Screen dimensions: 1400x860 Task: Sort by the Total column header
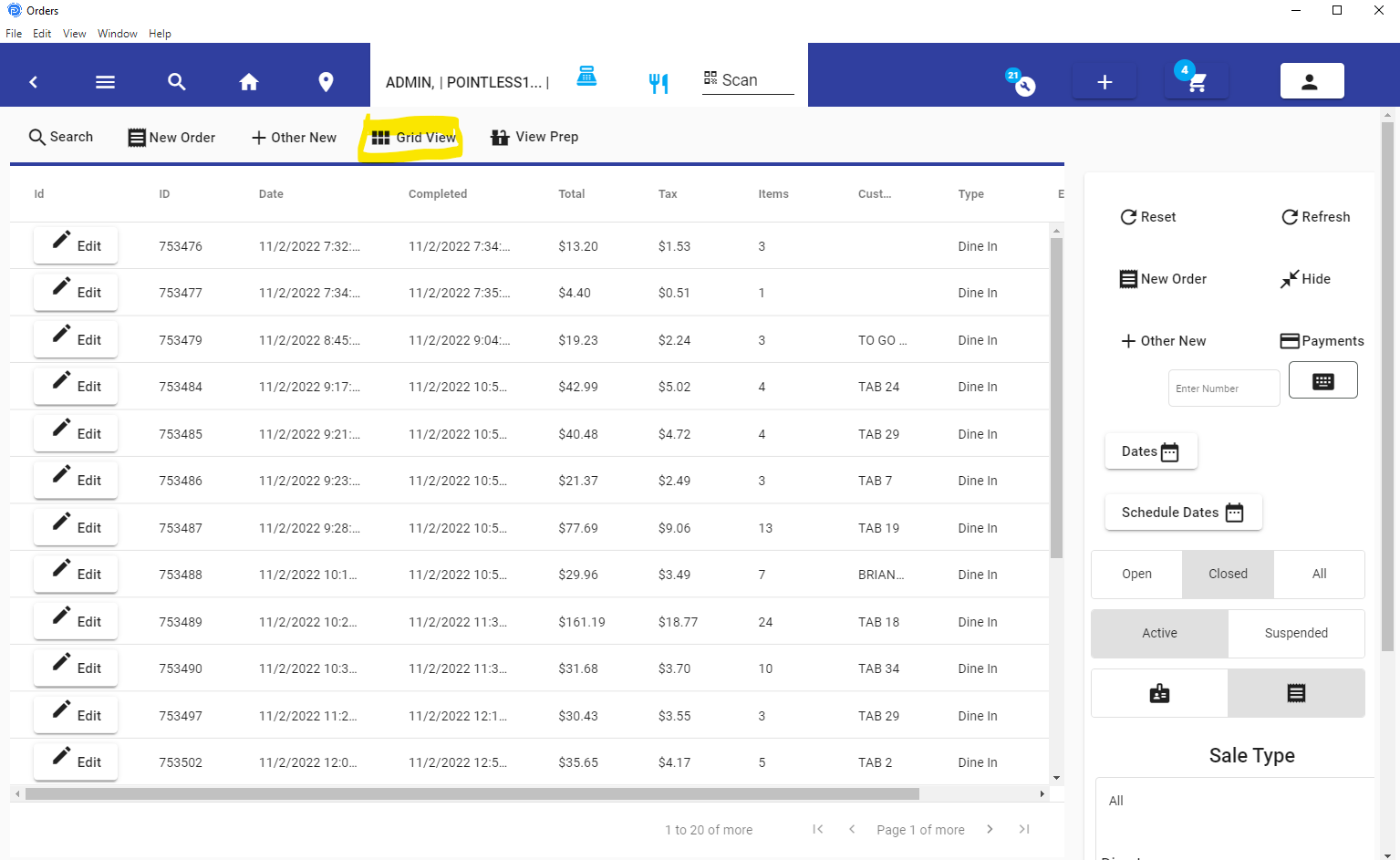click(572, 194)
